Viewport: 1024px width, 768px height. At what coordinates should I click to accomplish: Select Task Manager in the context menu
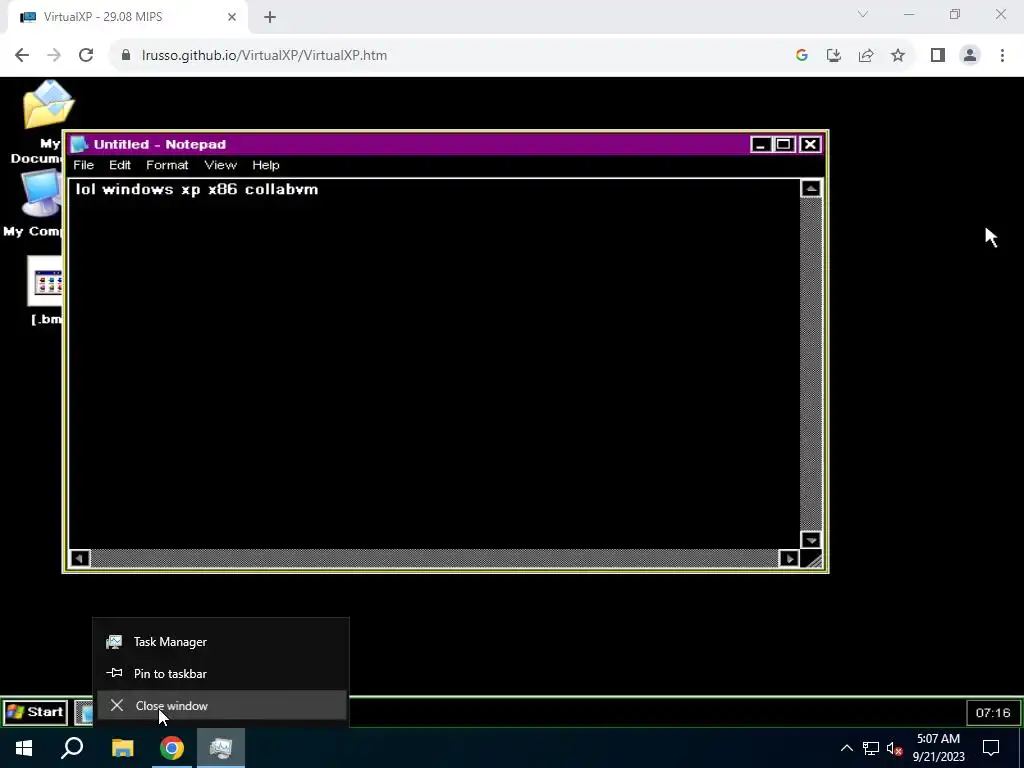tap(221, 642)
